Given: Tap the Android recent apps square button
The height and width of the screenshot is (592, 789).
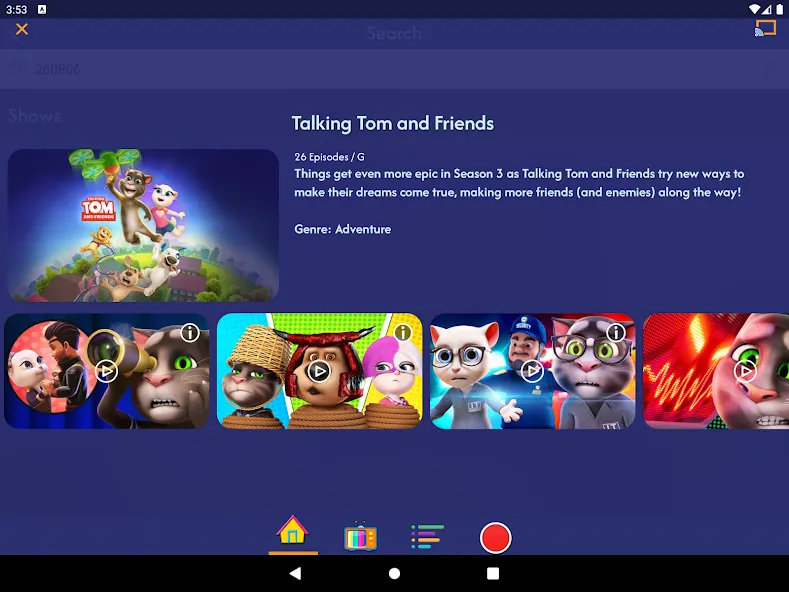Looking at the screenshot, I should pyautogui.click(x=493, y=573).
